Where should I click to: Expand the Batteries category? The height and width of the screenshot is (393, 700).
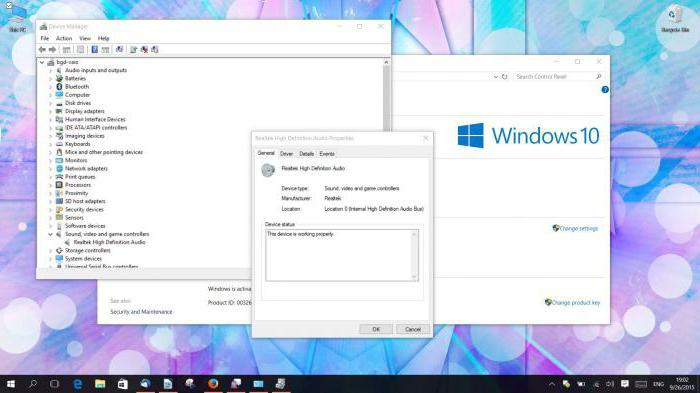(x=50, y=79)
